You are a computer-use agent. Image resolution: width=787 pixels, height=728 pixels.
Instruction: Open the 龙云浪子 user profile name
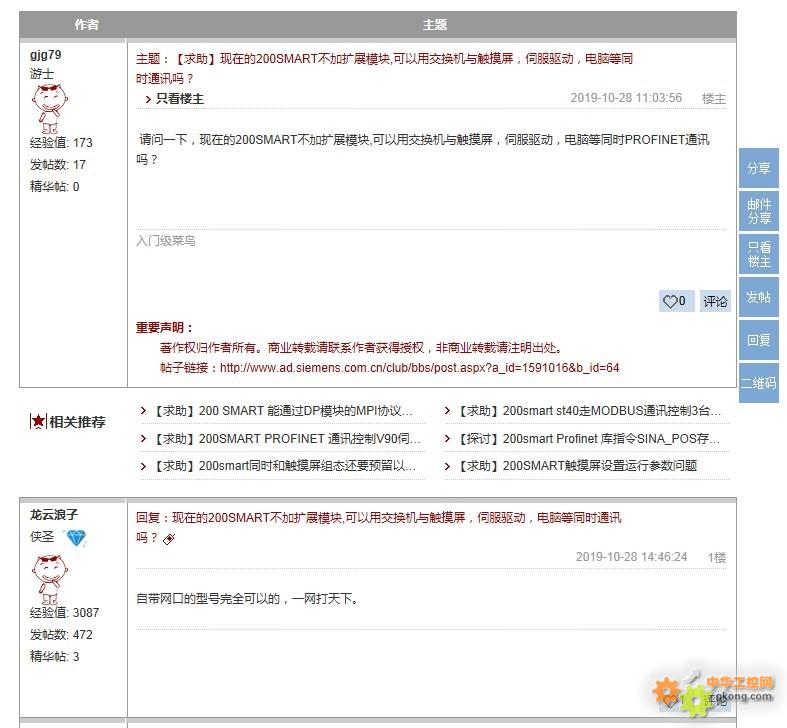click(x=54, y=515)
